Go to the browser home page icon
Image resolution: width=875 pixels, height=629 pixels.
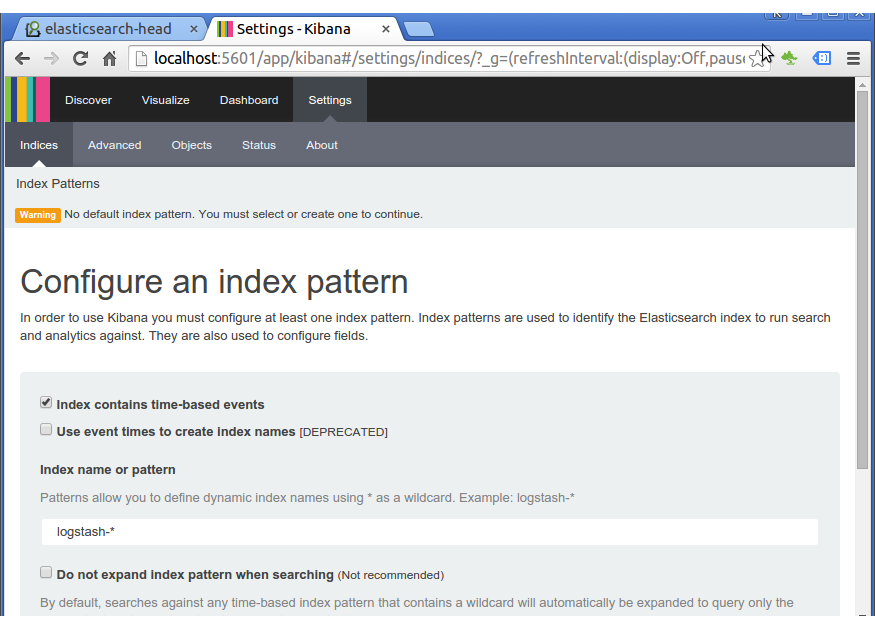click(x=109, y=59)
